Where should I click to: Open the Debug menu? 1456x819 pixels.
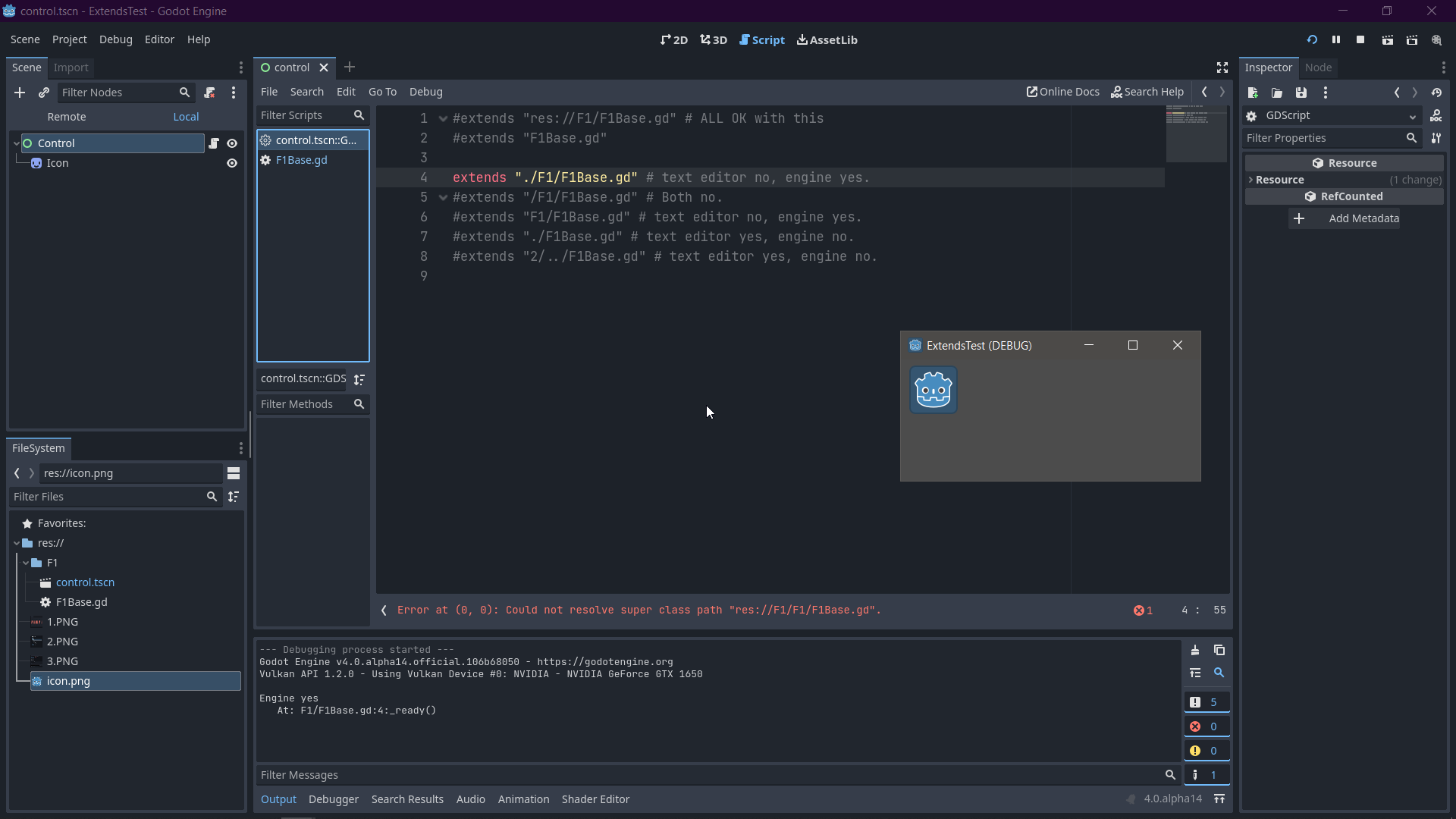(x=115, y=39)
